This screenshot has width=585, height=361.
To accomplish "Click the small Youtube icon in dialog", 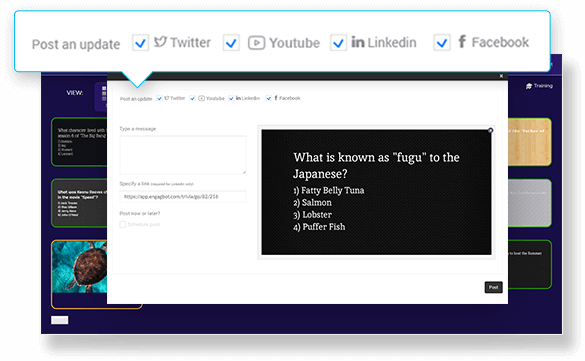I will tap(201, 98).
